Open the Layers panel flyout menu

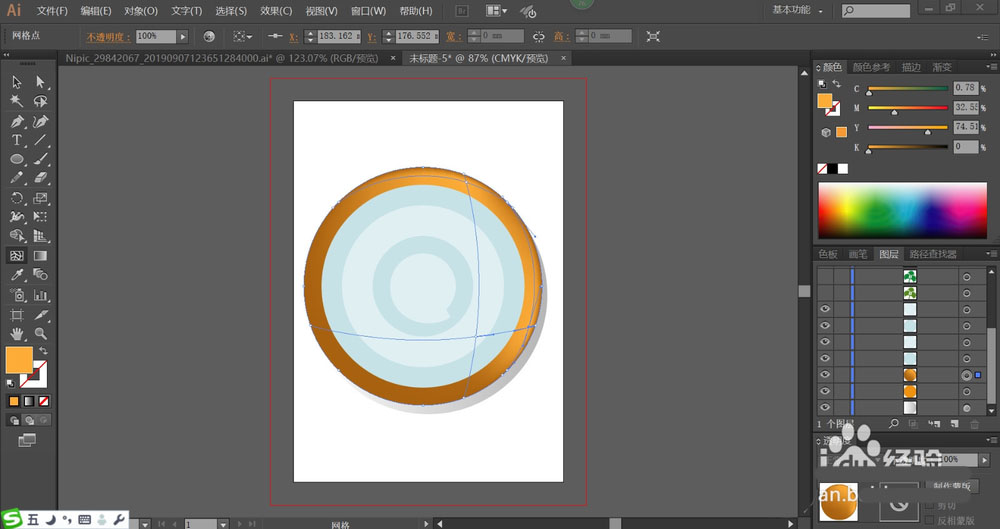(991, 254)
